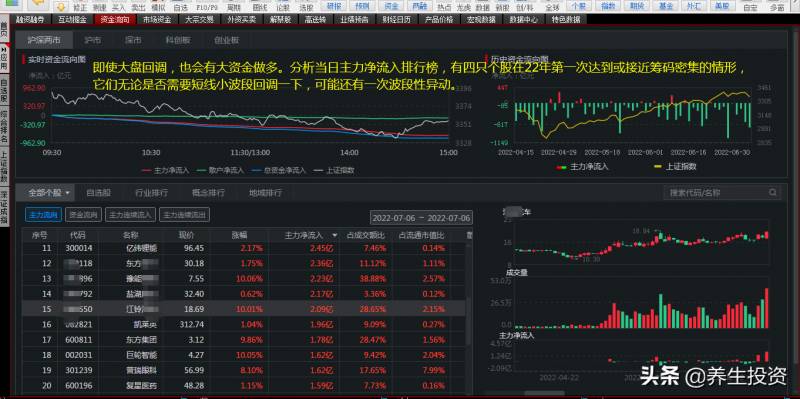Toggle the 散户净流入 legend item
The image size is (800, 399).
[220, 170]
